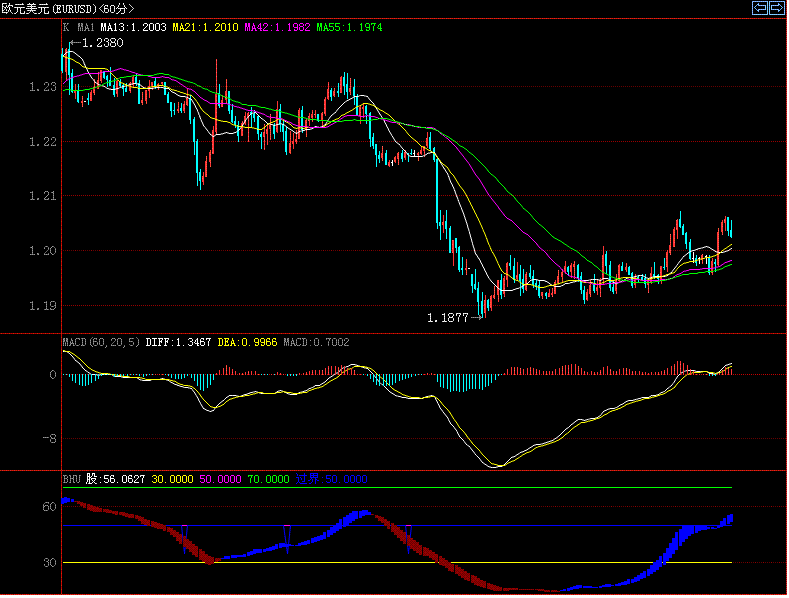Screen dimensions: 789x598
Task: Select the EURUSD 60-minute chart title
Action: tap(67, 9)
